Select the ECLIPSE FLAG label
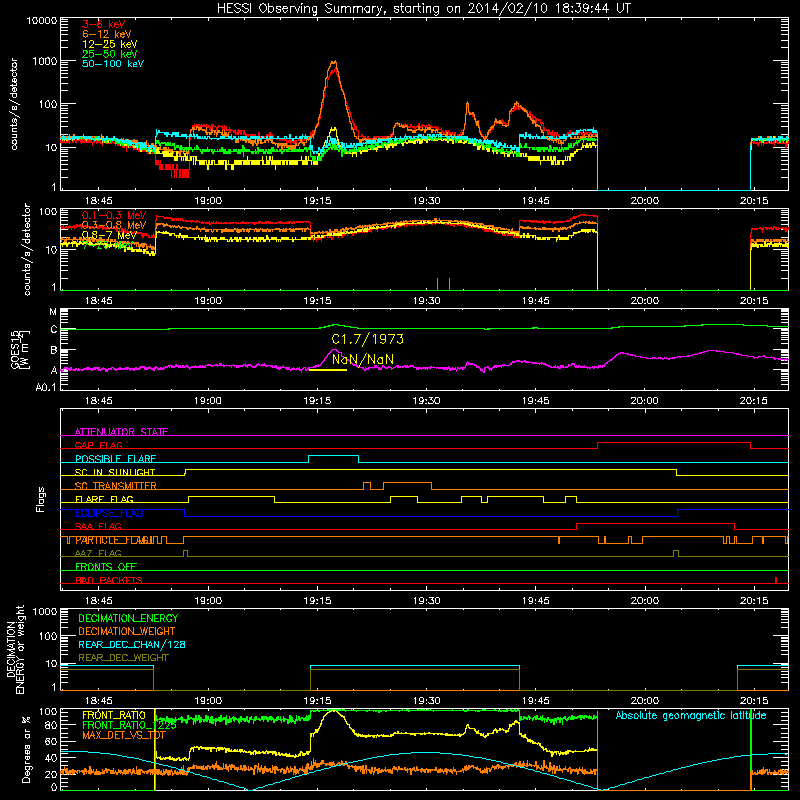The width and height of the screenshot is (800, 800). pyautogui.click(x=109, y=513)
